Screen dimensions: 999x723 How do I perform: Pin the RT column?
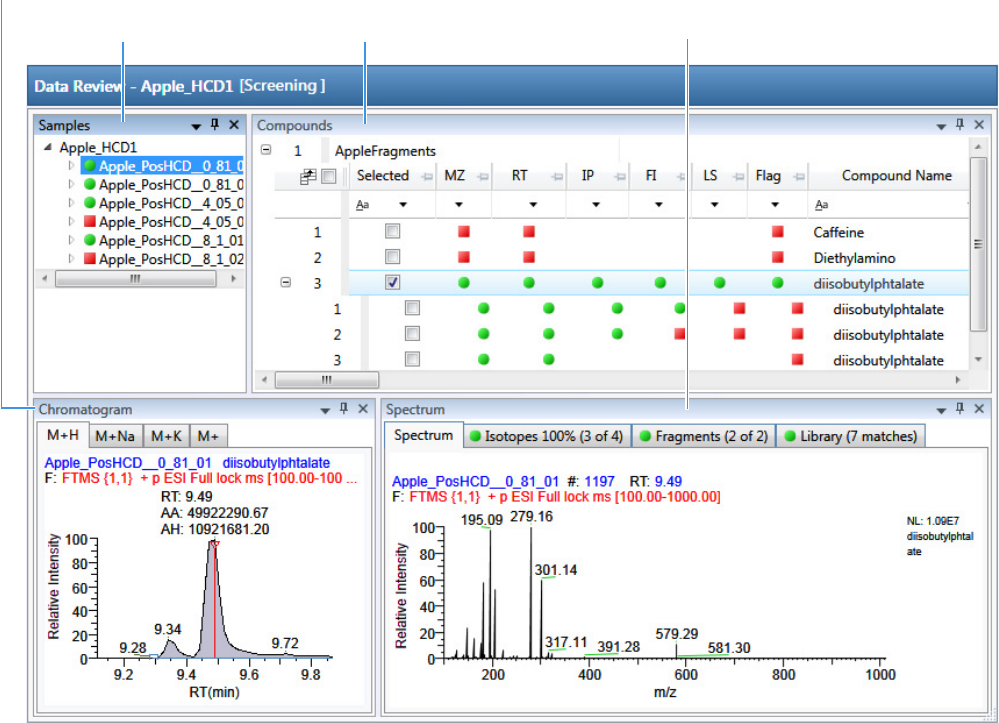557,177
